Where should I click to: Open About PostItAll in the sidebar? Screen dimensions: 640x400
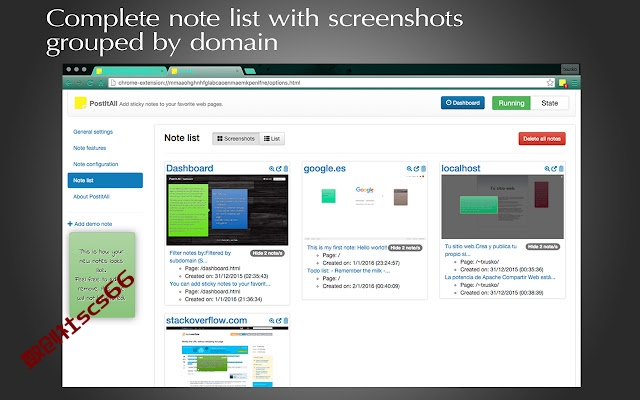point(91,196)
